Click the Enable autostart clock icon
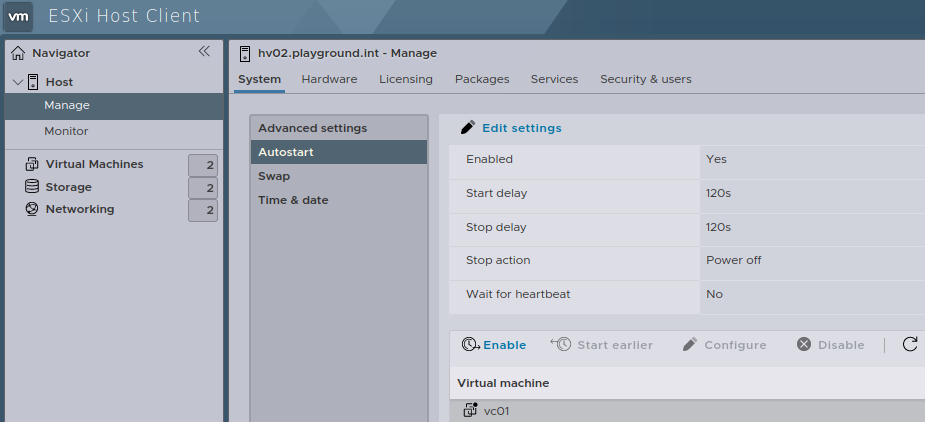The height and width of the screenshot is (422, 925). [471, 345]
